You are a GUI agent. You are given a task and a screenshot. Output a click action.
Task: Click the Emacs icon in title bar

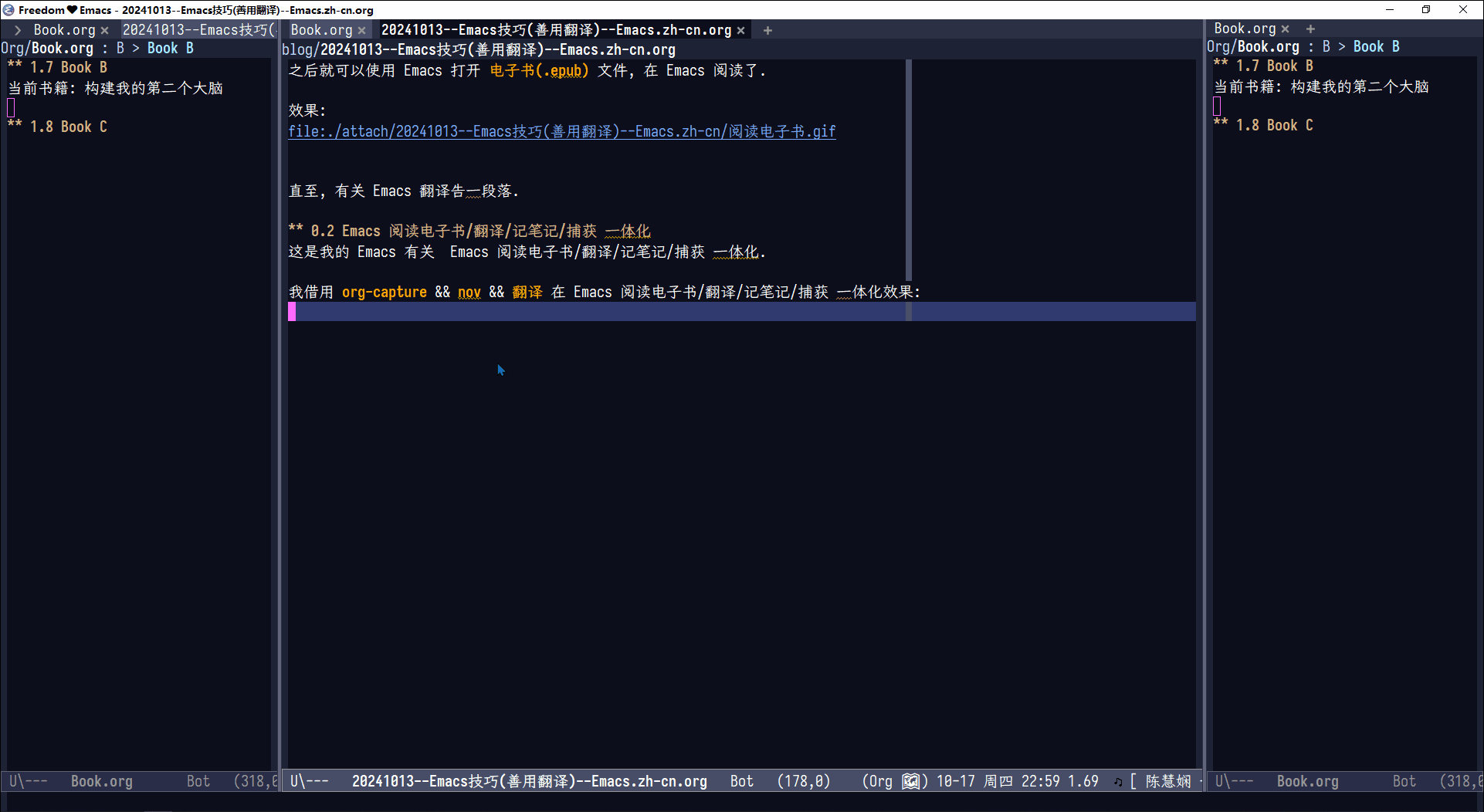(x=8, y=10)
